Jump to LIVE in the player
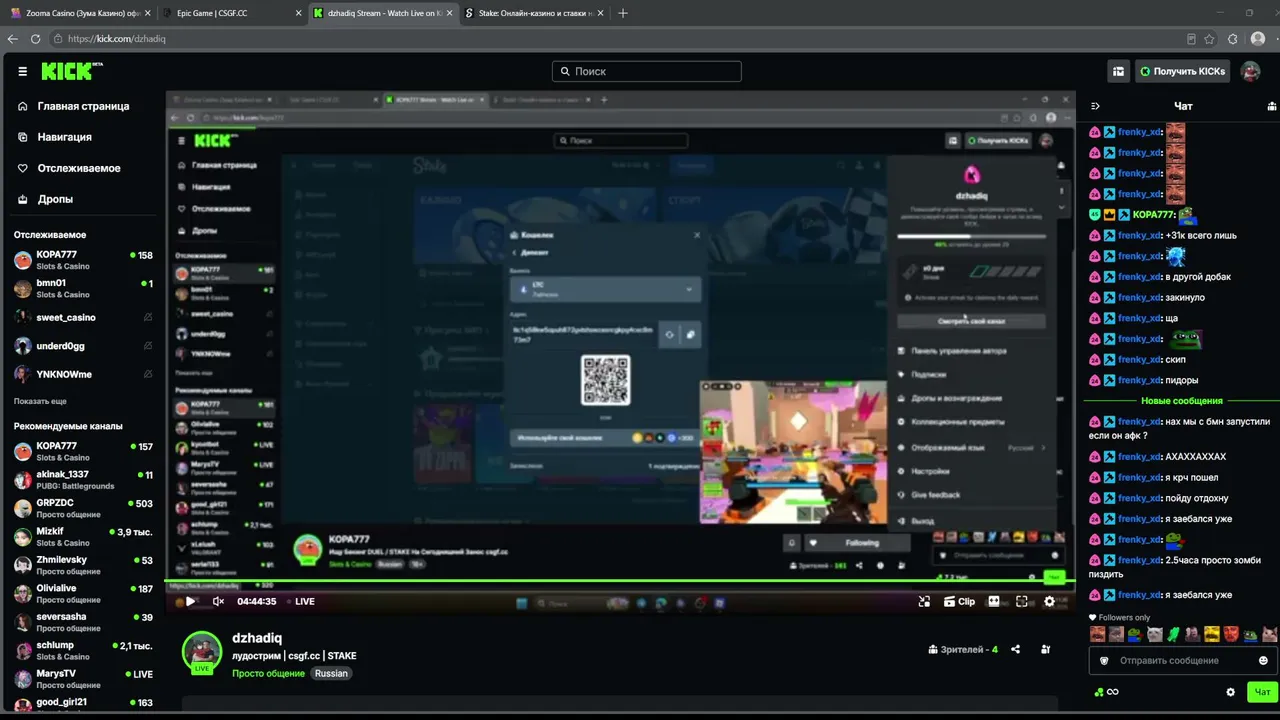1280x720 pixels. [305, 601]
